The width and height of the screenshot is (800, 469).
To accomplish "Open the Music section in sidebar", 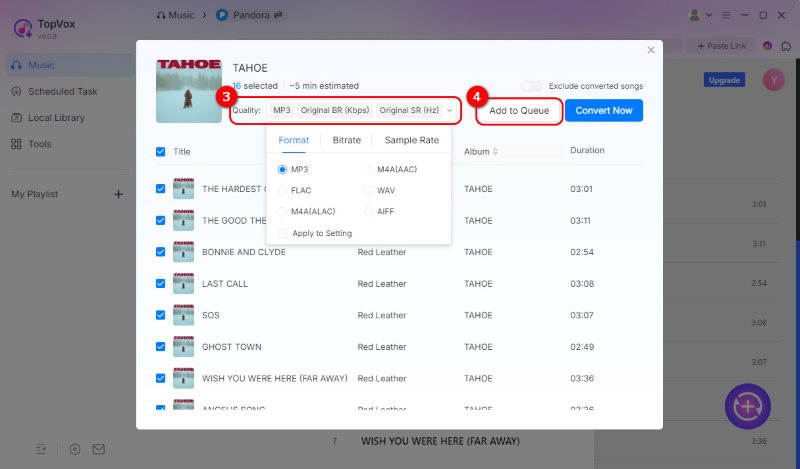I will [69, 65].
